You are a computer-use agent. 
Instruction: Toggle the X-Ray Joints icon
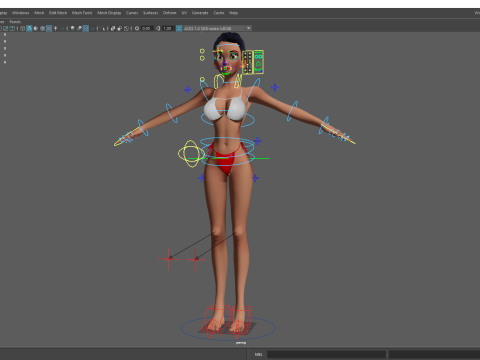pyautogui.click(x=126, y=28)
